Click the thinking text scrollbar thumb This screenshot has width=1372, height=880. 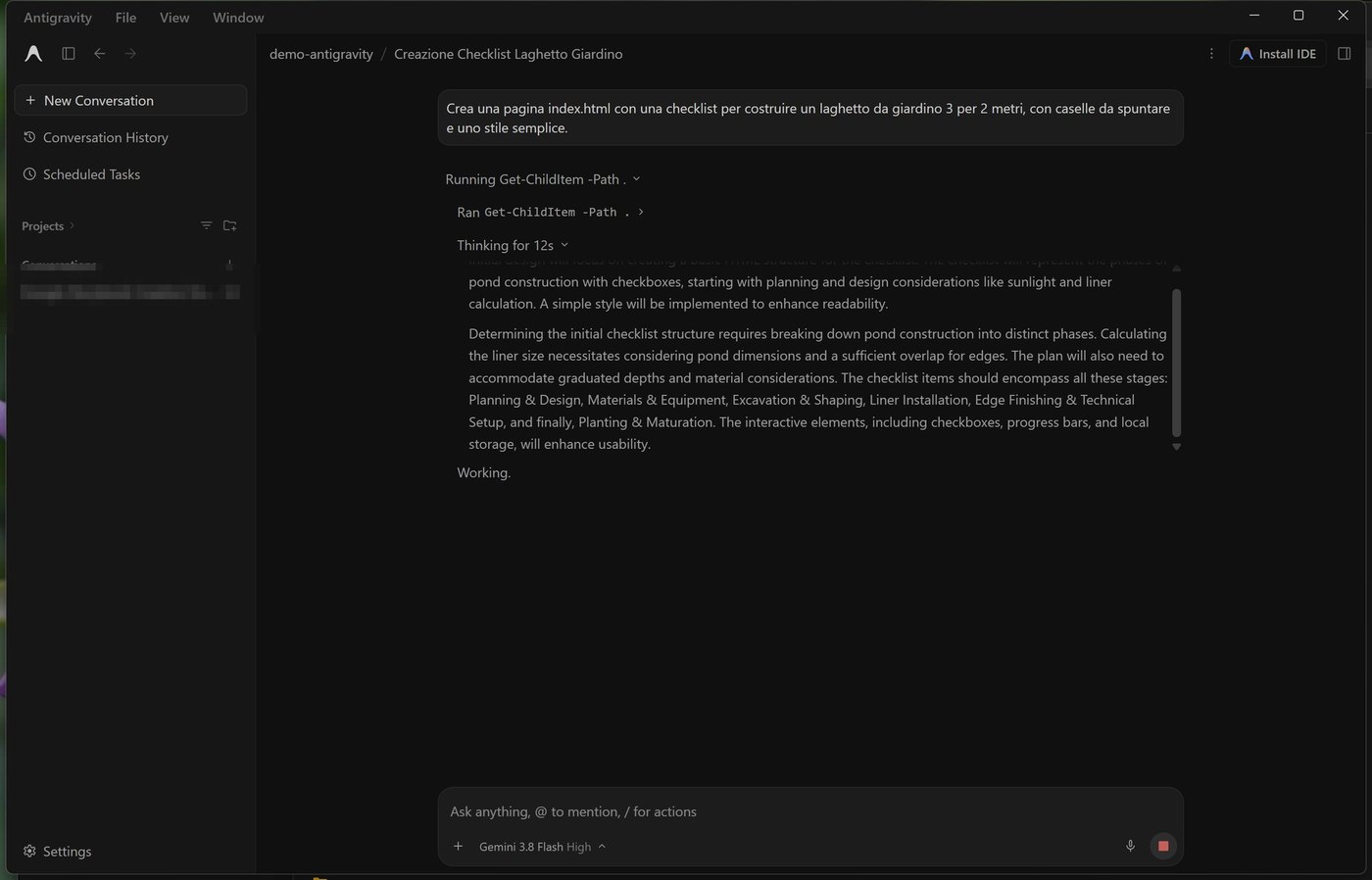pyautogui.click(x=1176, y=363)
